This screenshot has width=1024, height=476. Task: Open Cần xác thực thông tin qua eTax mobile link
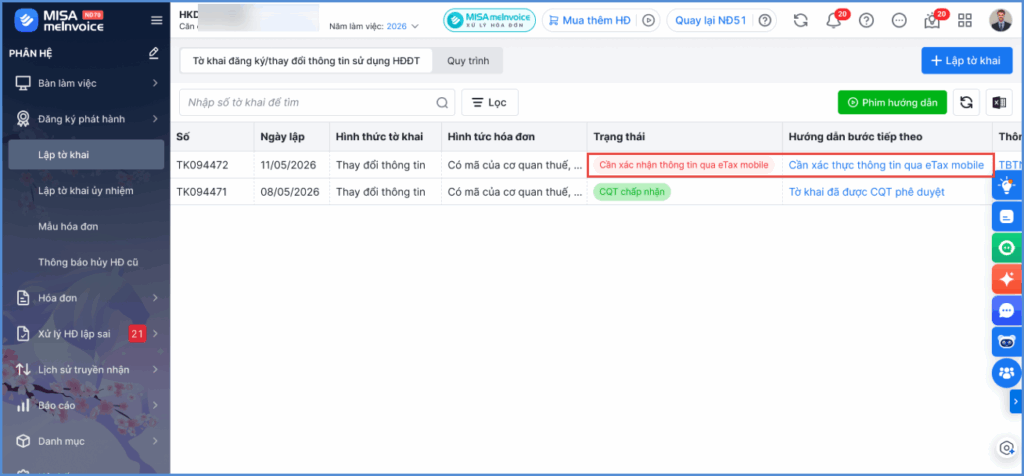[x=886, y=165]
